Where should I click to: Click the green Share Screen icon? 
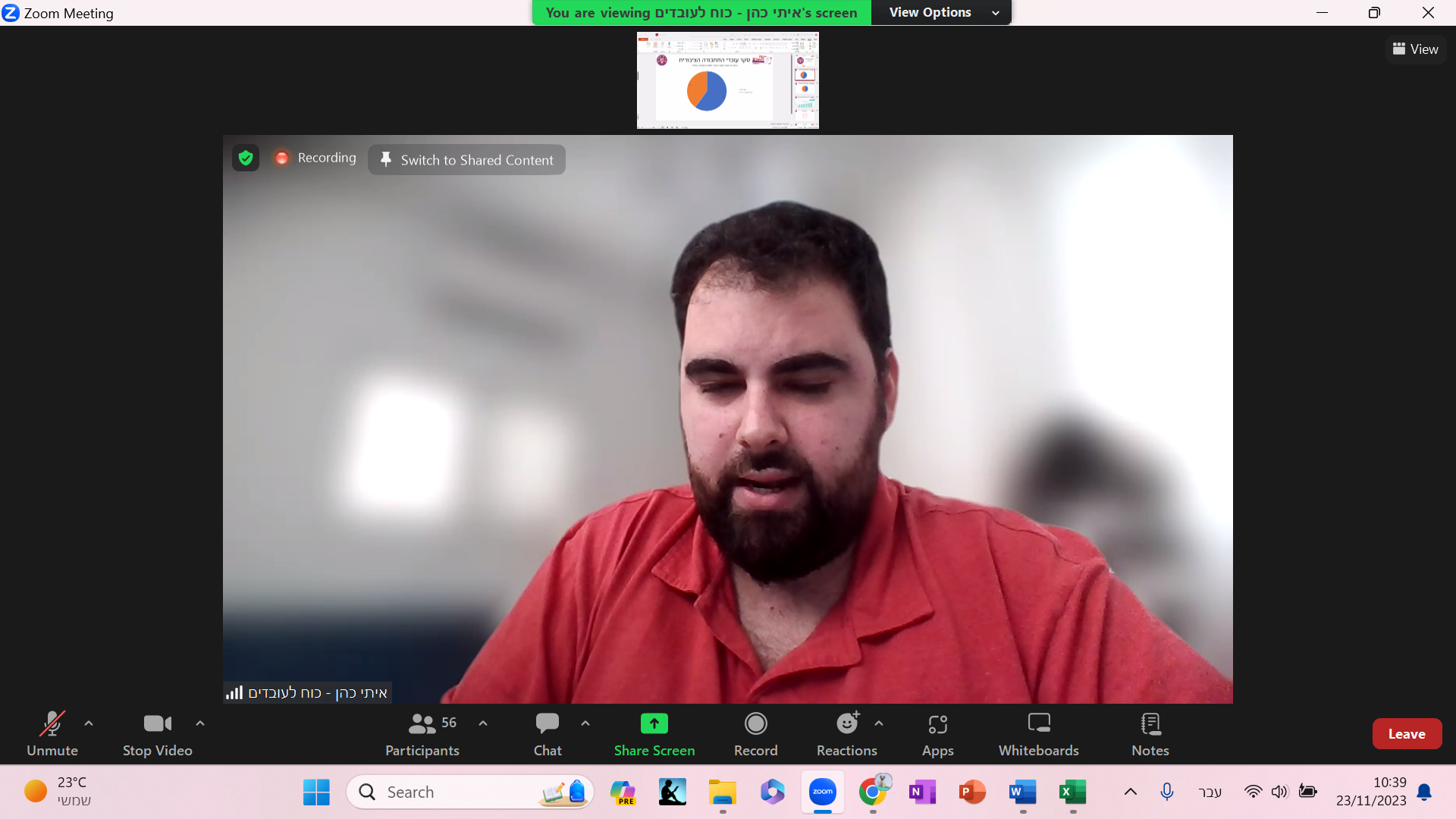click(654, 723)
